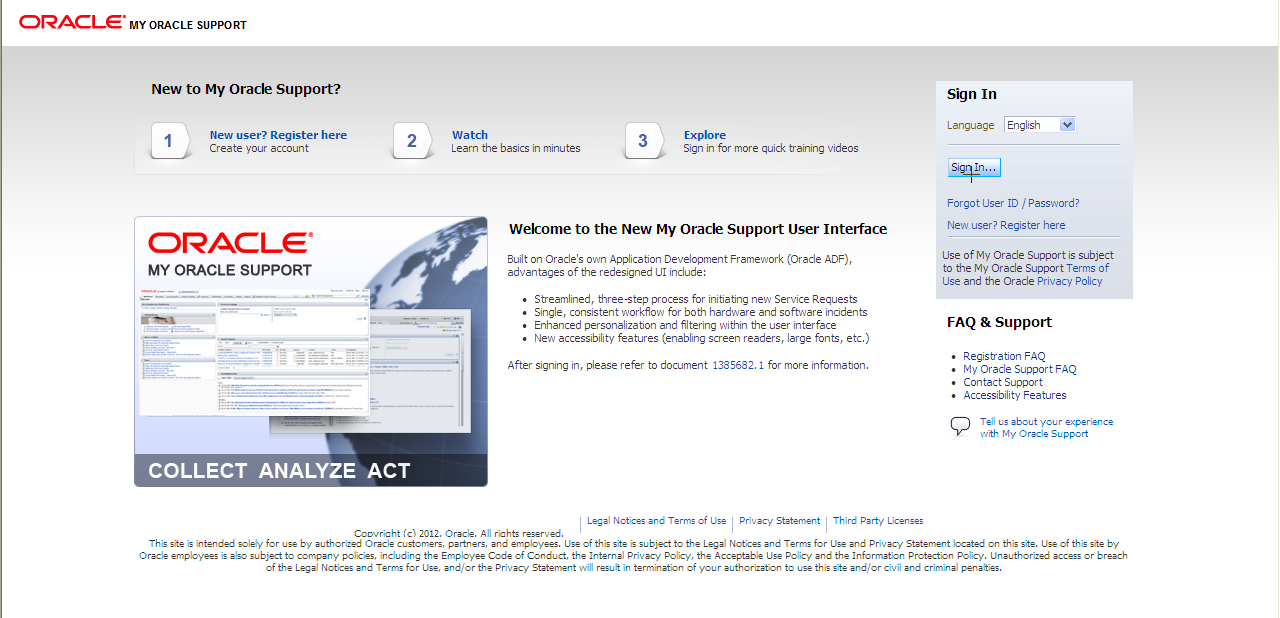
Task: Open the Accessibility Features link
Action: 1015,395
